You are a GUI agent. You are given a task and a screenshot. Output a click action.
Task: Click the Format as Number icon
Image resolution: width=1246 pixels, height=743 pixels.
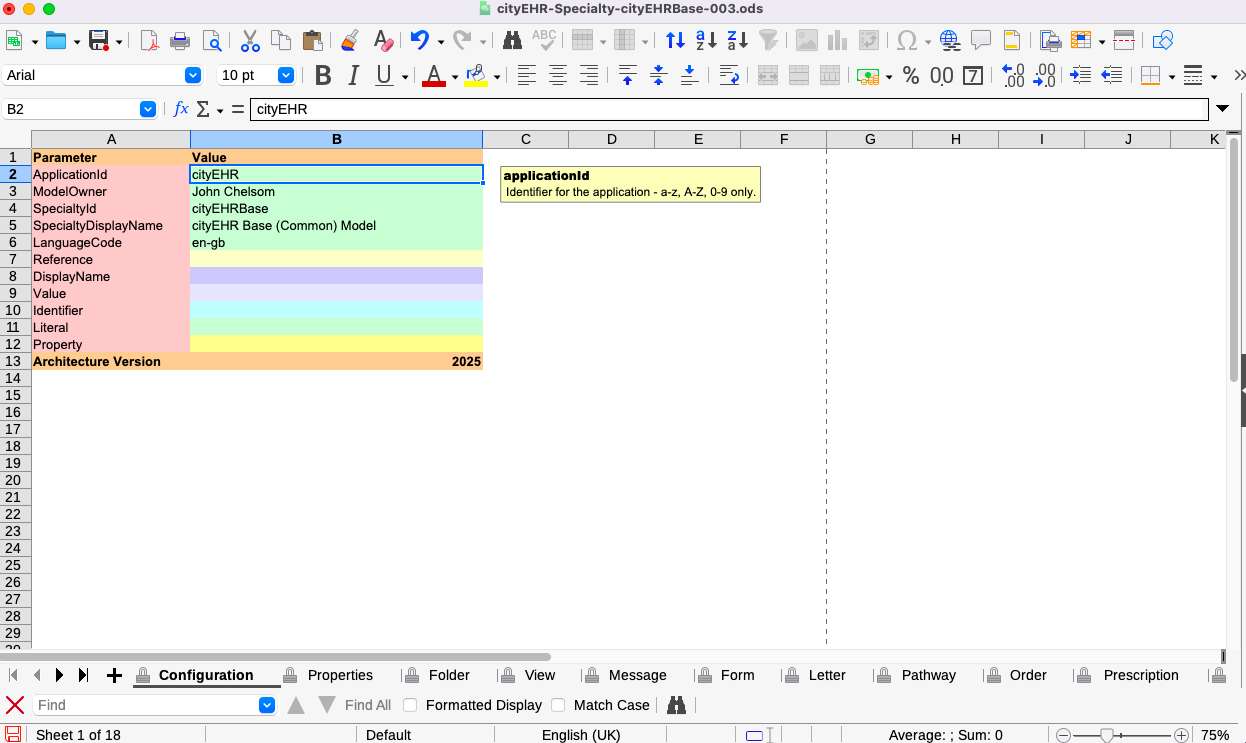[x=942, y=75]
